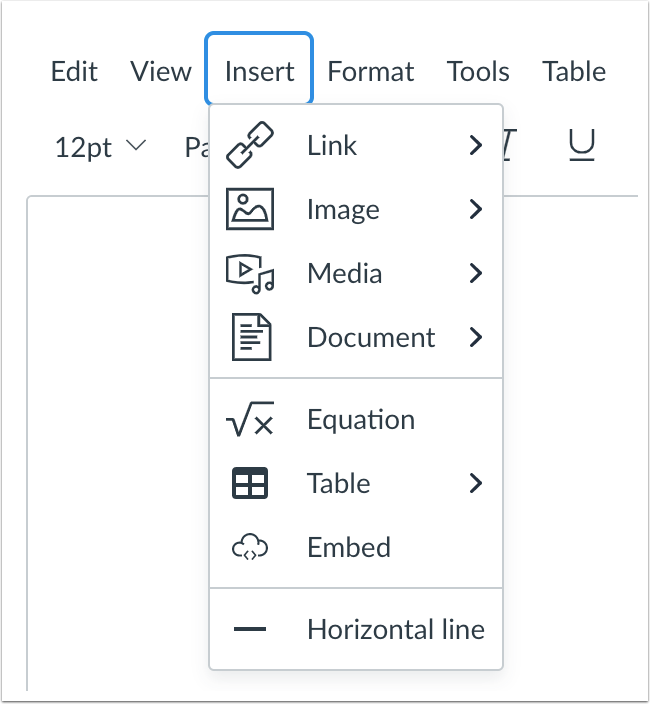Image resolution: width=650 pixels, height=704 pixels.
Task: Open the Format menu
Action: pyautogui.click(x=370, y=72)
